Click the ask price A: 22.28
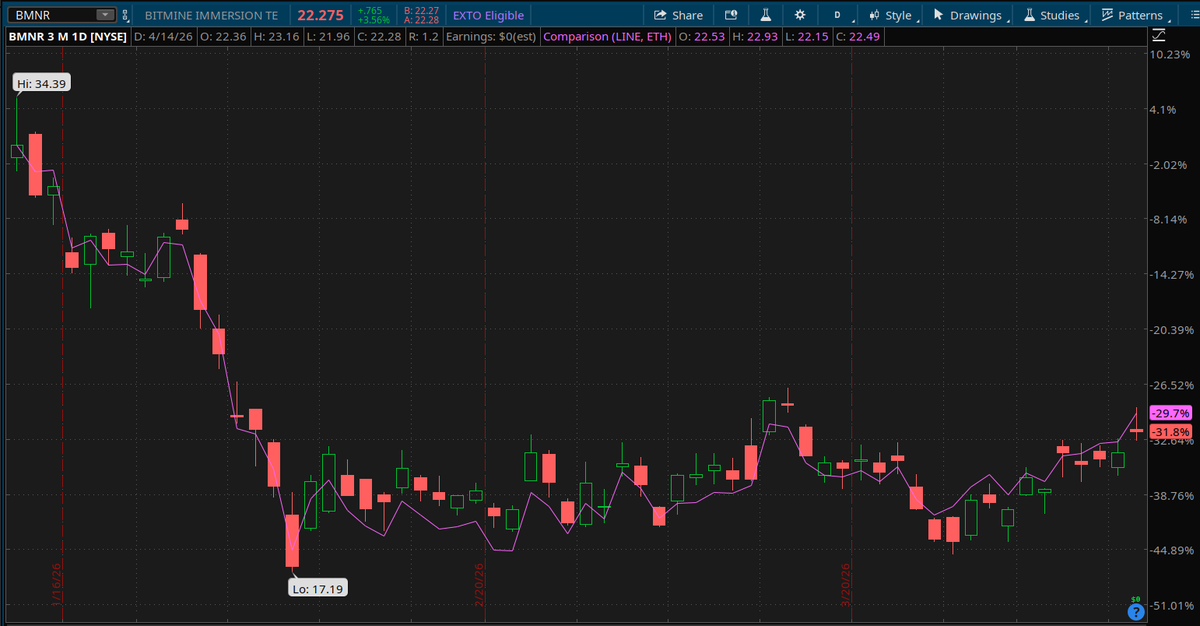The height and width of the screenshot is (626, 1200). [x=419, y=20]
